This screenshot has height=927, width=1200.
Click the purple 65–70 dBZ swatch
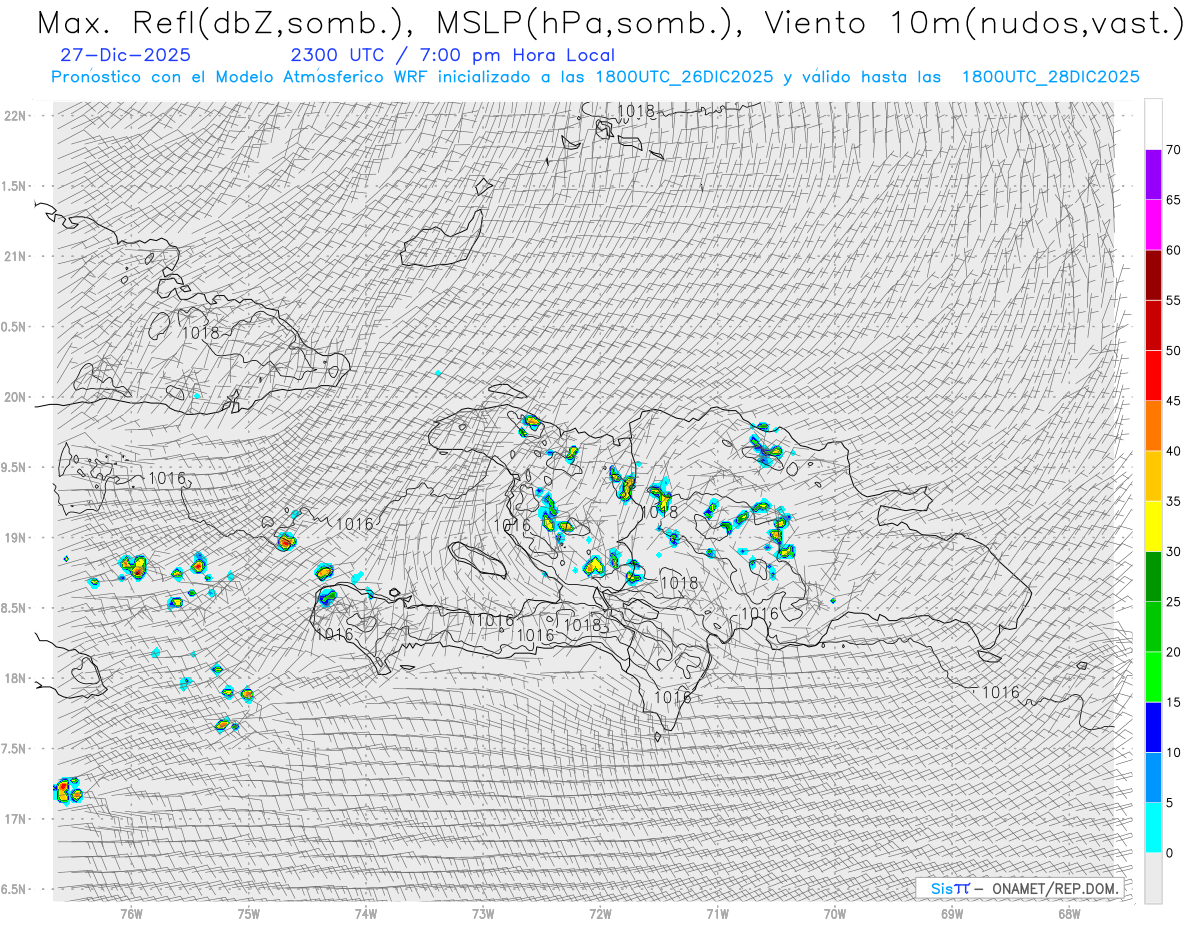1153,175
